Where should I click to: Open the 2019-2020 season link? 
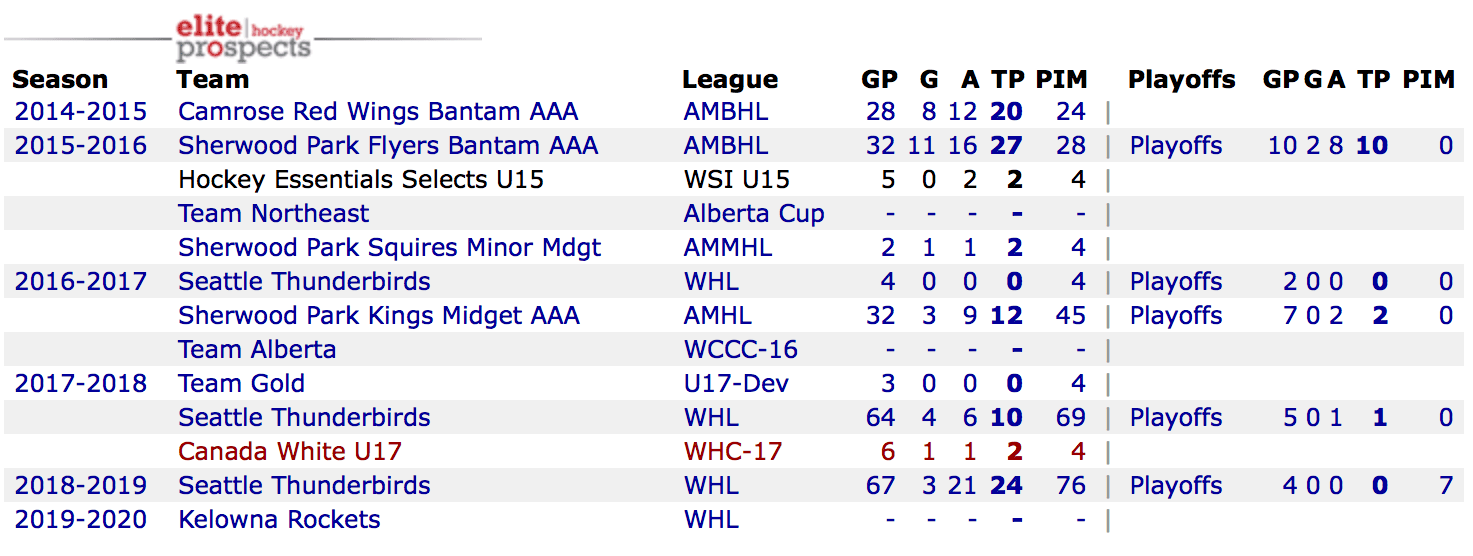[81, 520]
